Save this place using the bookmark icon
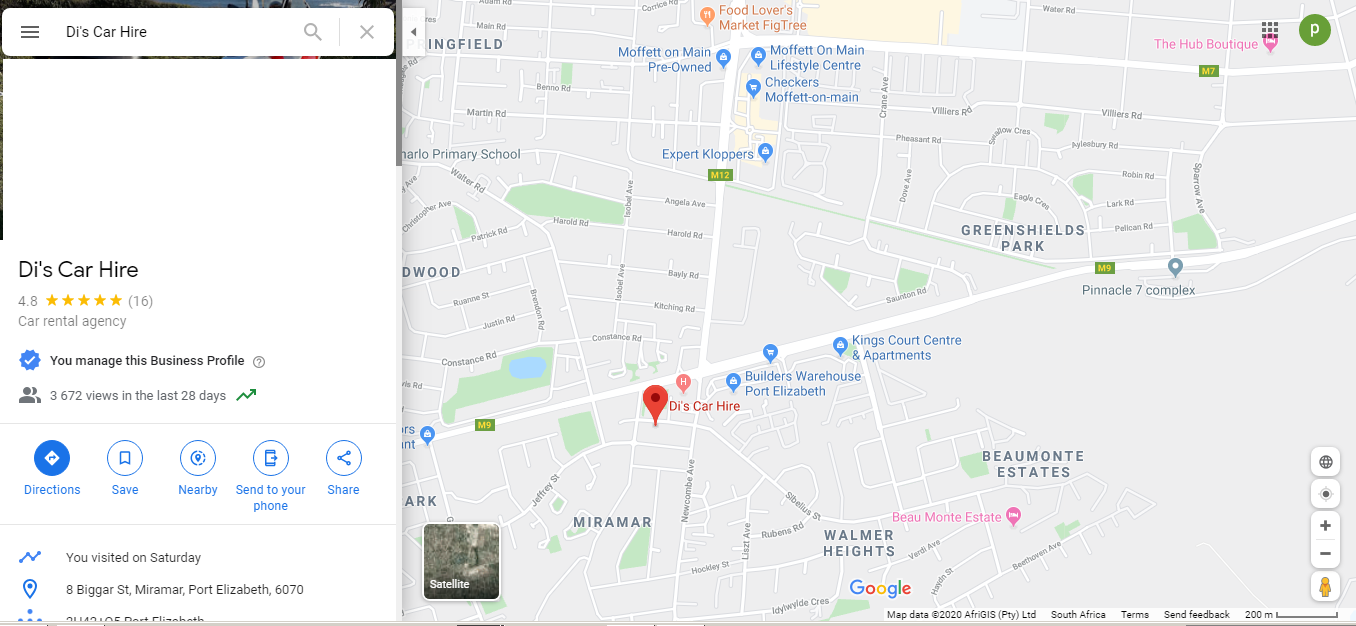Image resolution: width=1356 pixels, height=626 pixels. pyautogui.click(x=125, y=459)
